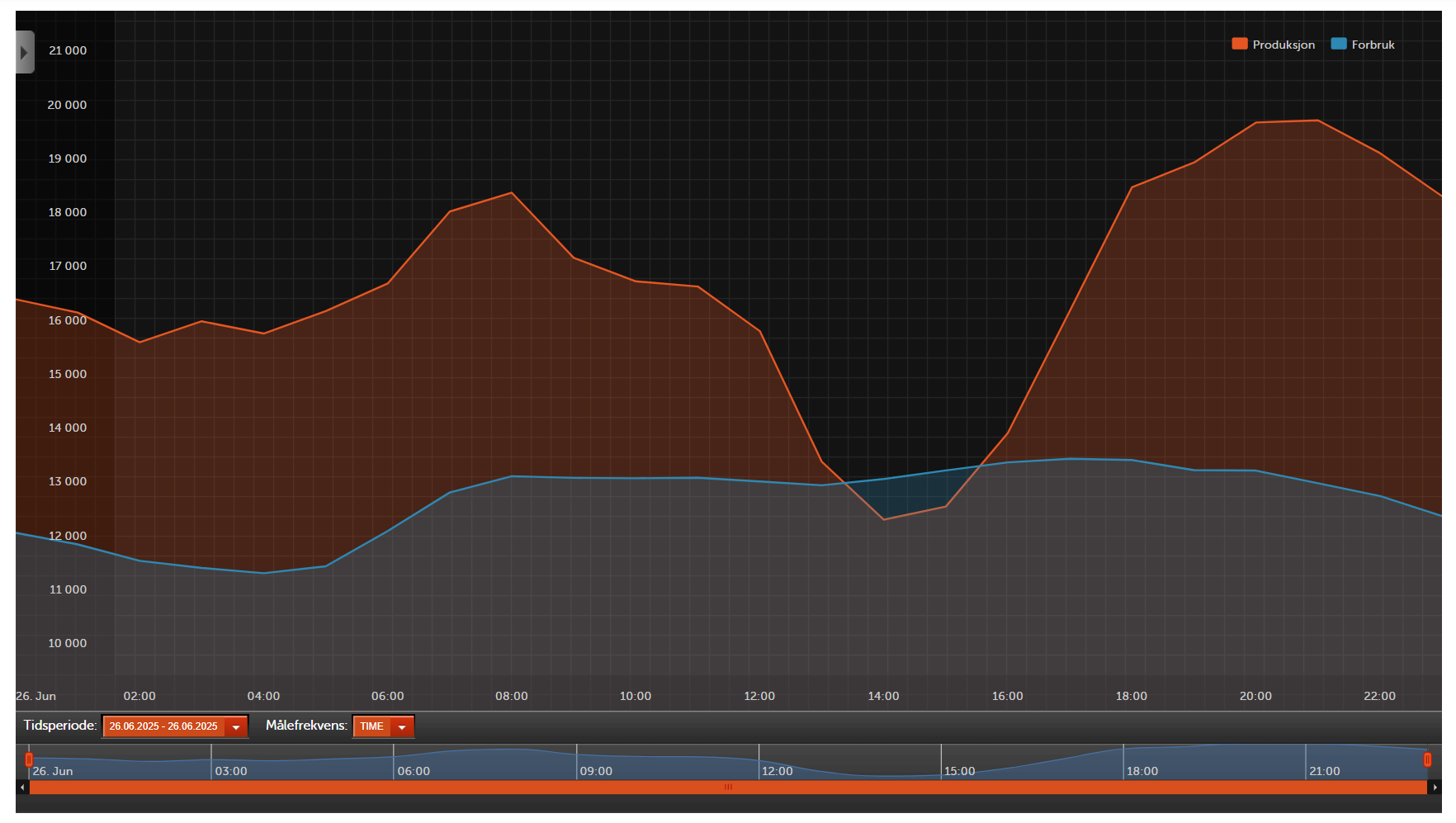Open the Tidsperiode date range dropdown
This screenshot has height=823, width=1456.
(175, 726)
